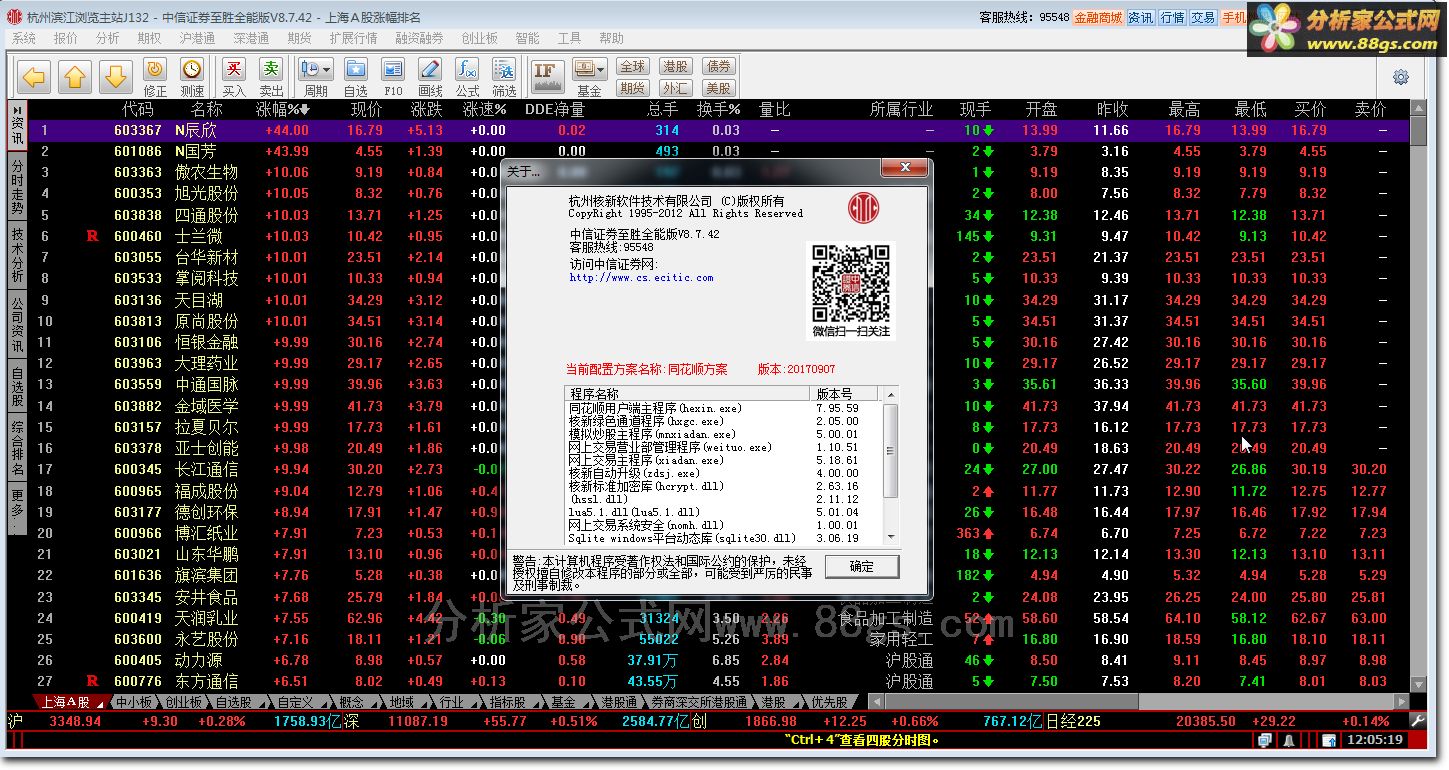Switch to the 资讯 side tab

17,125
